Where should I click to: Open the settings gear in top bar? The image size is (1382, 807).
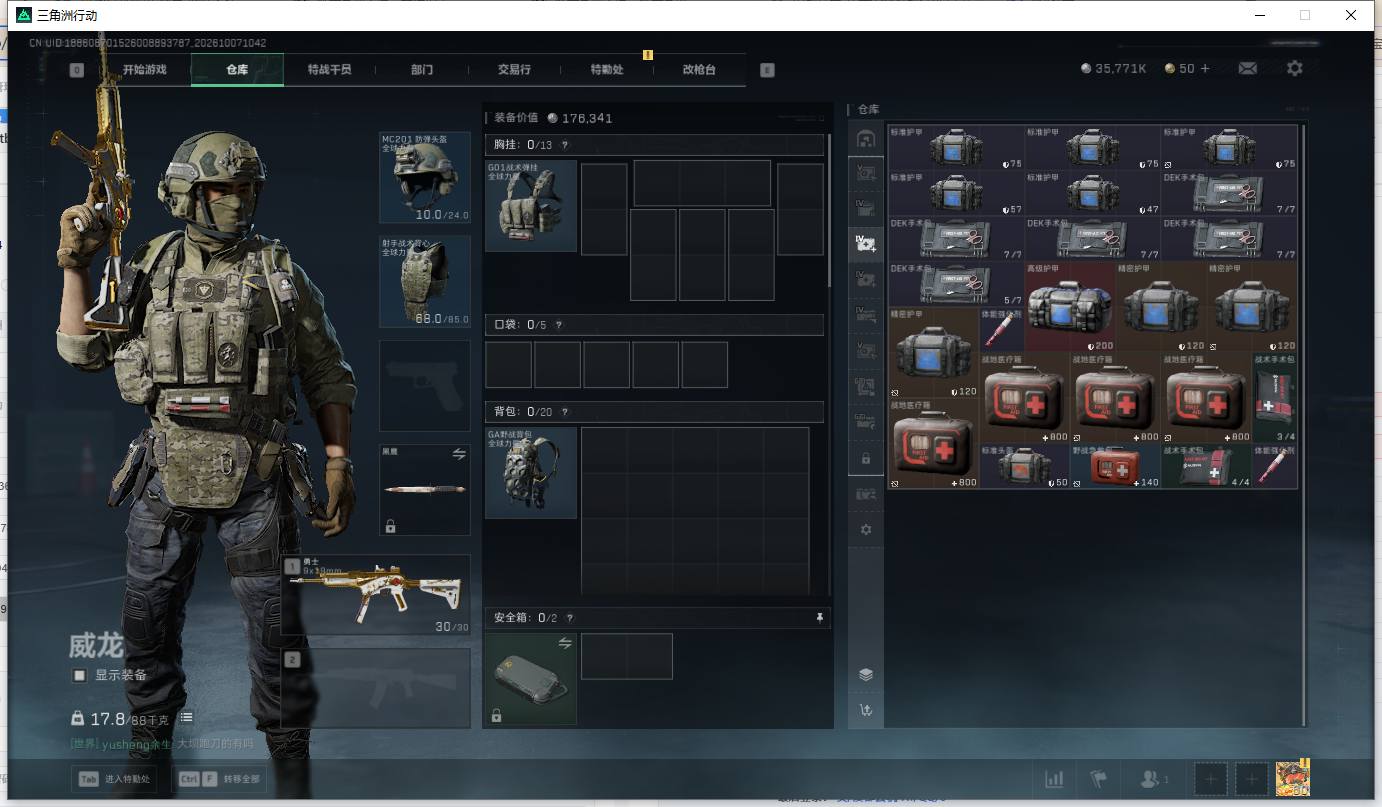[1294, 68]
